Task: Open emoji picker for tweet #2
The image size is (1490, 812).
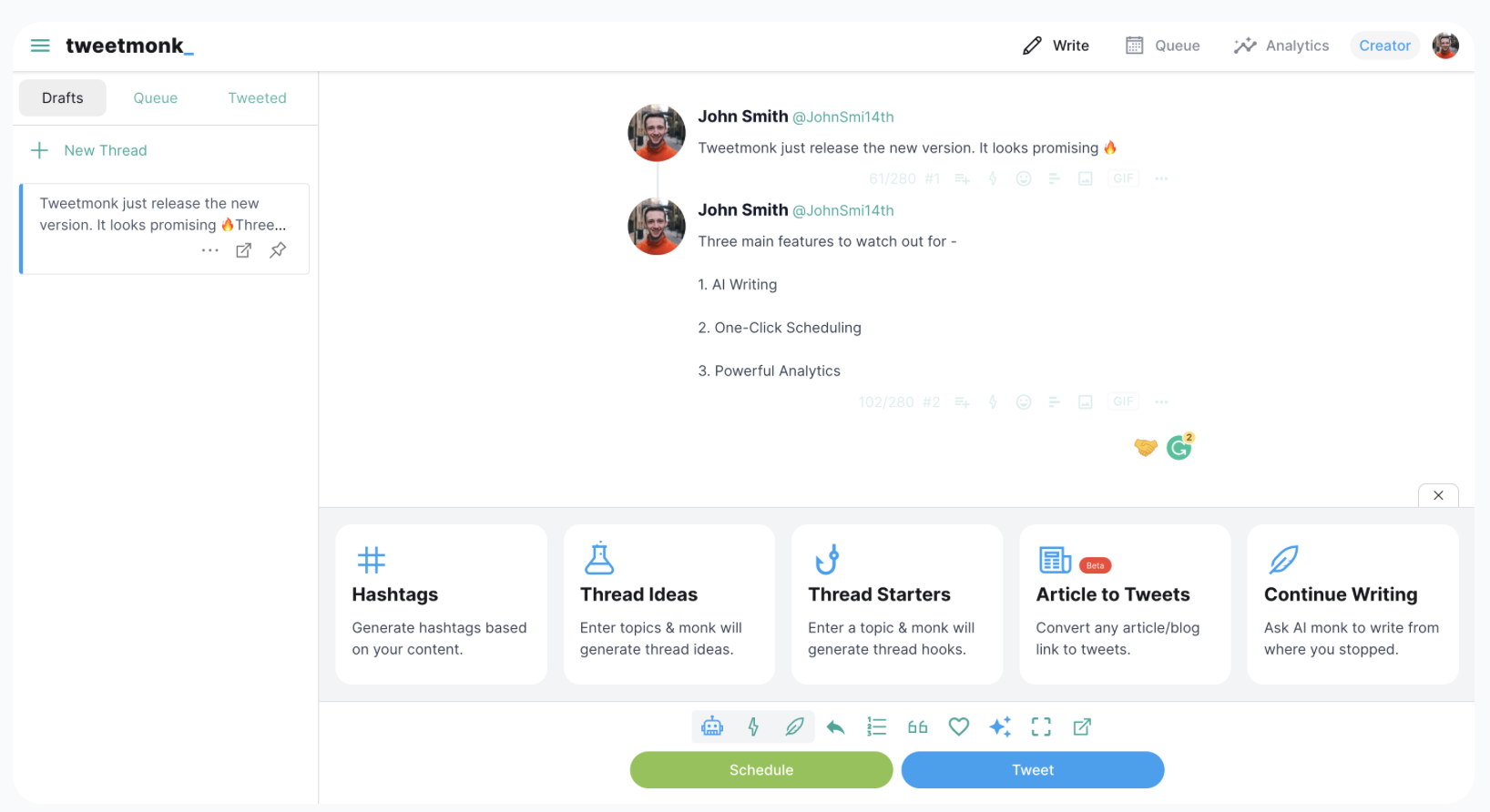Action: click(1024, 401)
